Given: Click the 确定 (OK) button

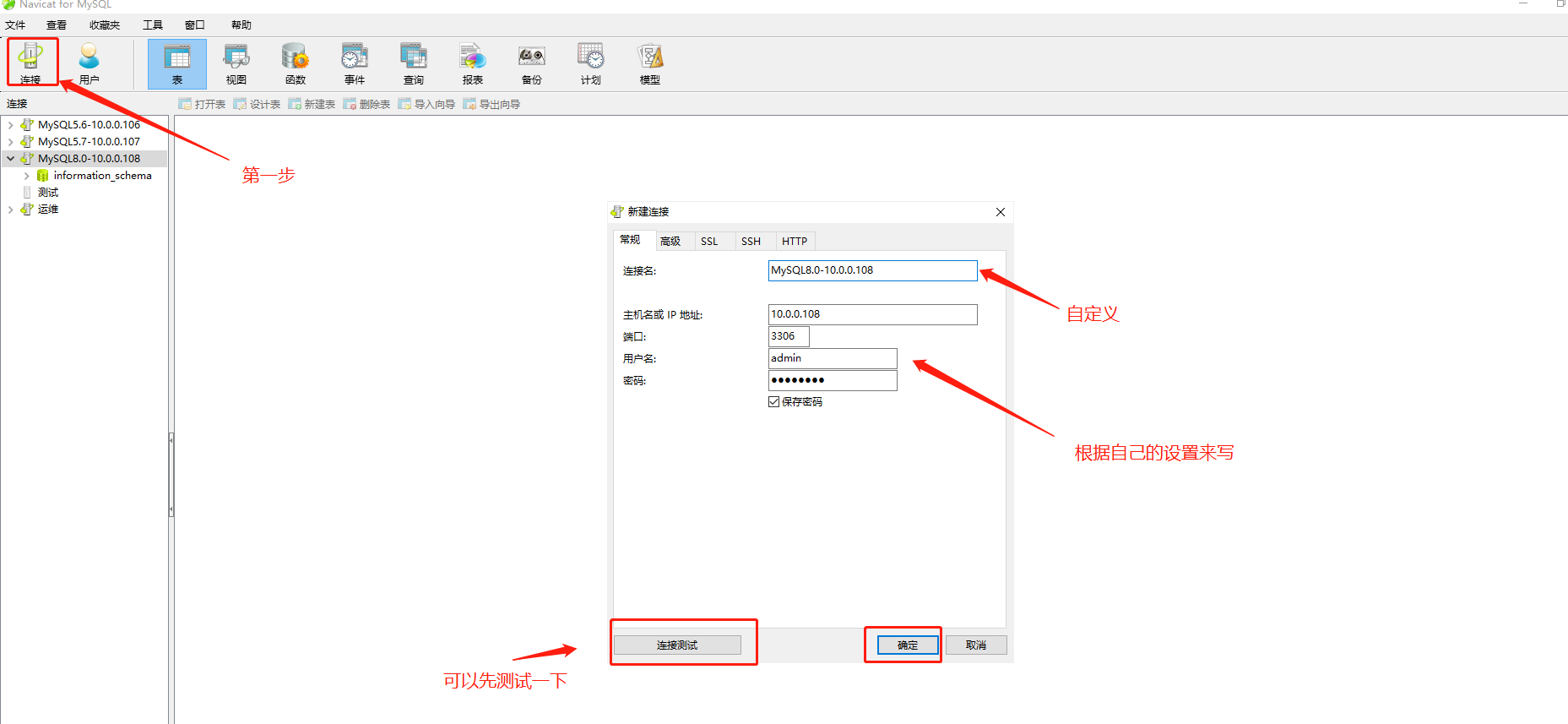Looking at the screenshot, I should pos(908,645).
